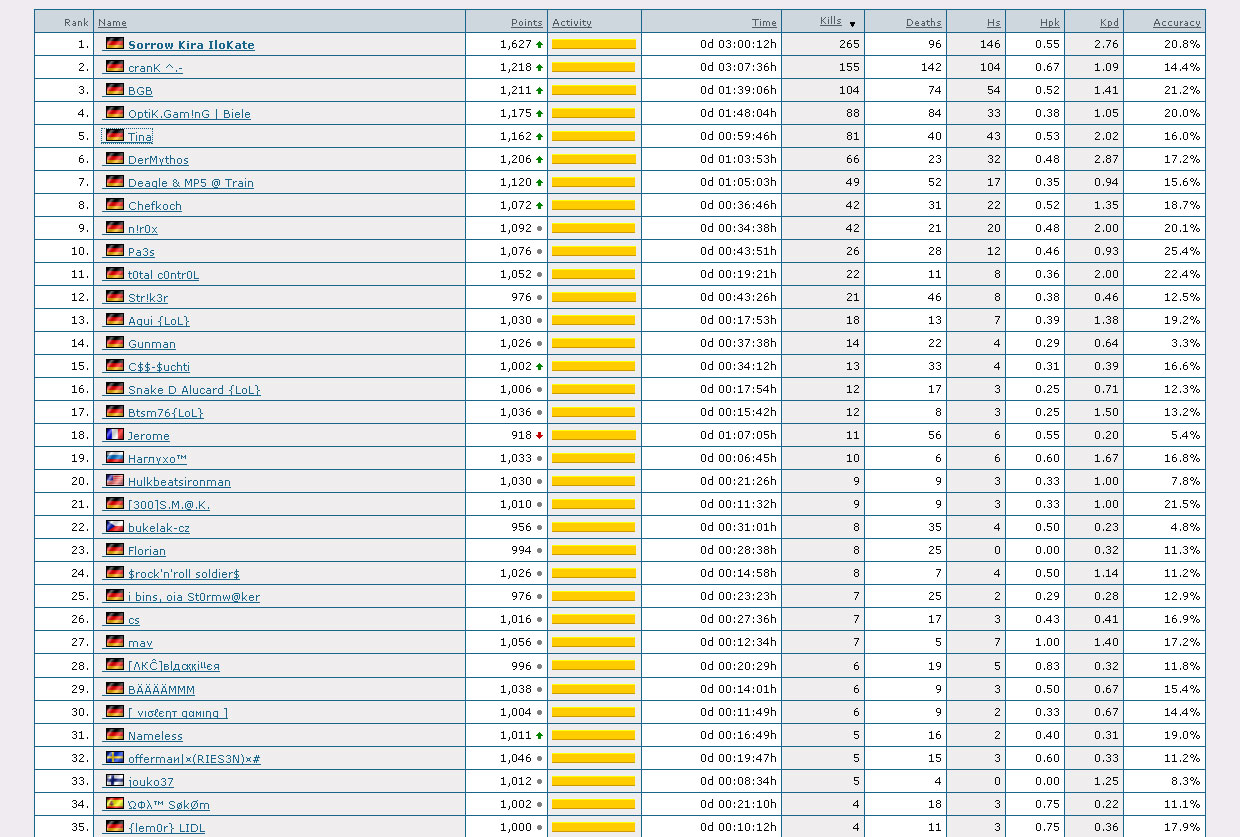
Task: Click the German flag beside Sorrow Kira IloKate
Action: pos(114,44)
